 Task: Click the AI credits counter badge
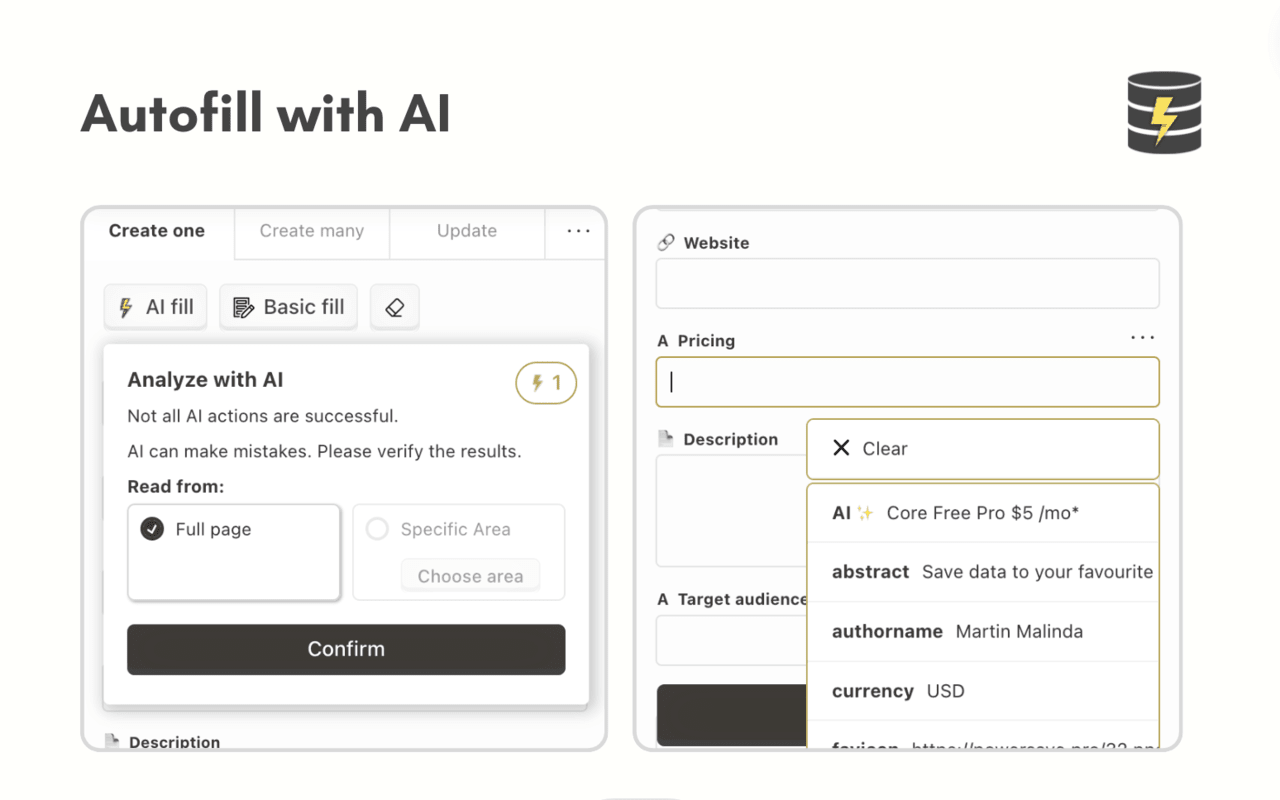(x=546, y=383)
